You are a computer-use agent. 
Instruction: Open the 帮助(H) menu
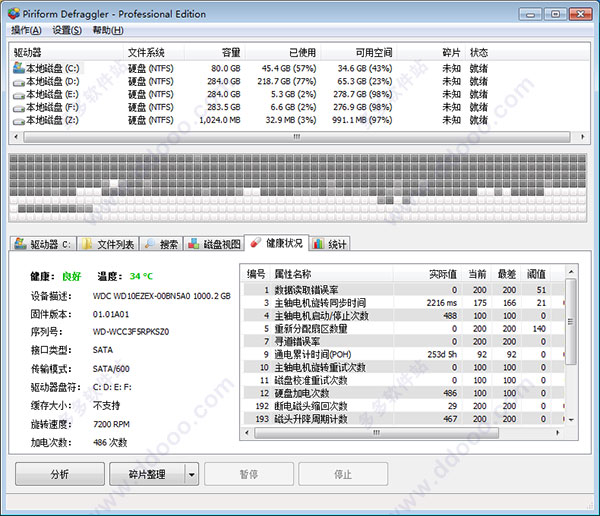click(x=108, y=30)
